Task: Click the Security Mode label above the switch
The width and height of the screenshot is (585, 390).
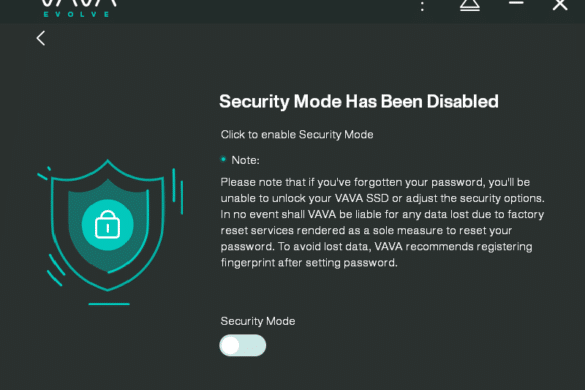Action: pos(258,321)
